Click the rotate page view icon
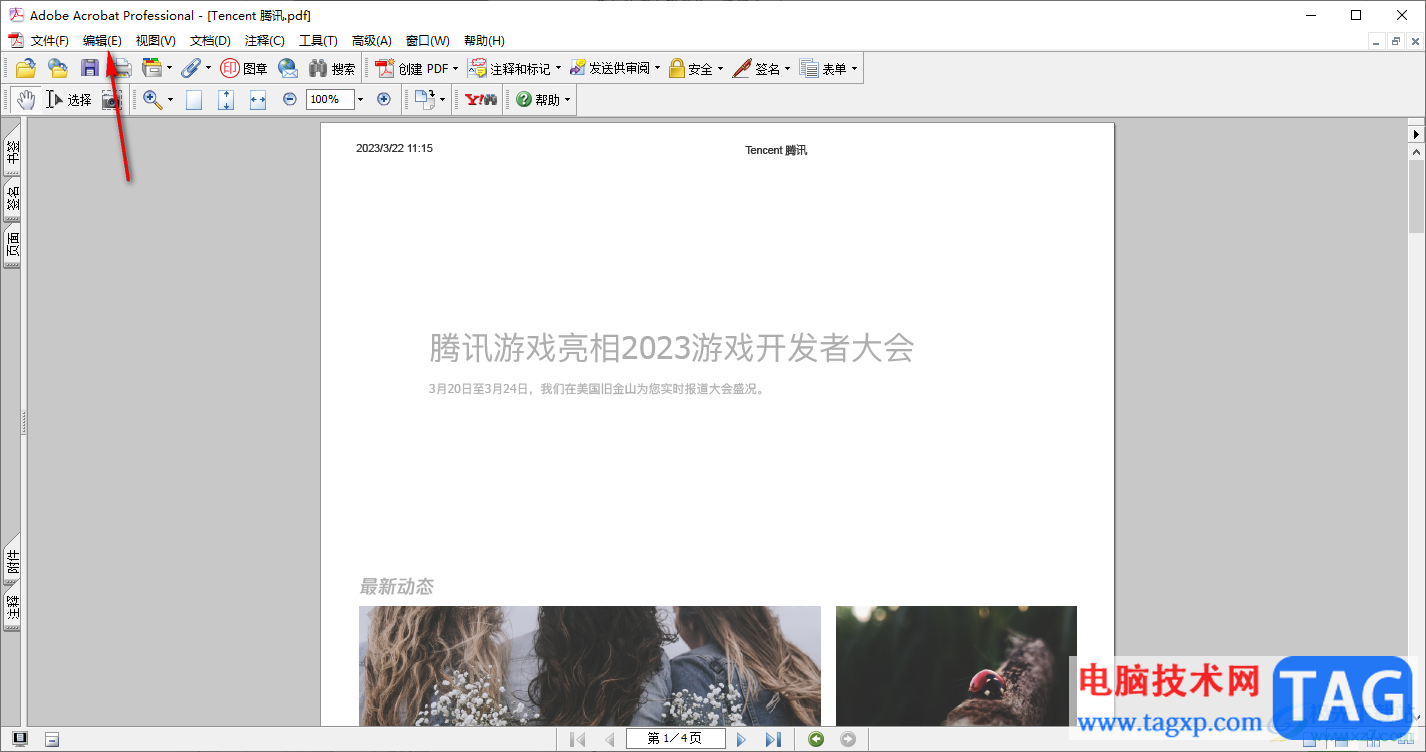The image size is (1426, 752). [x=425, y=99]
